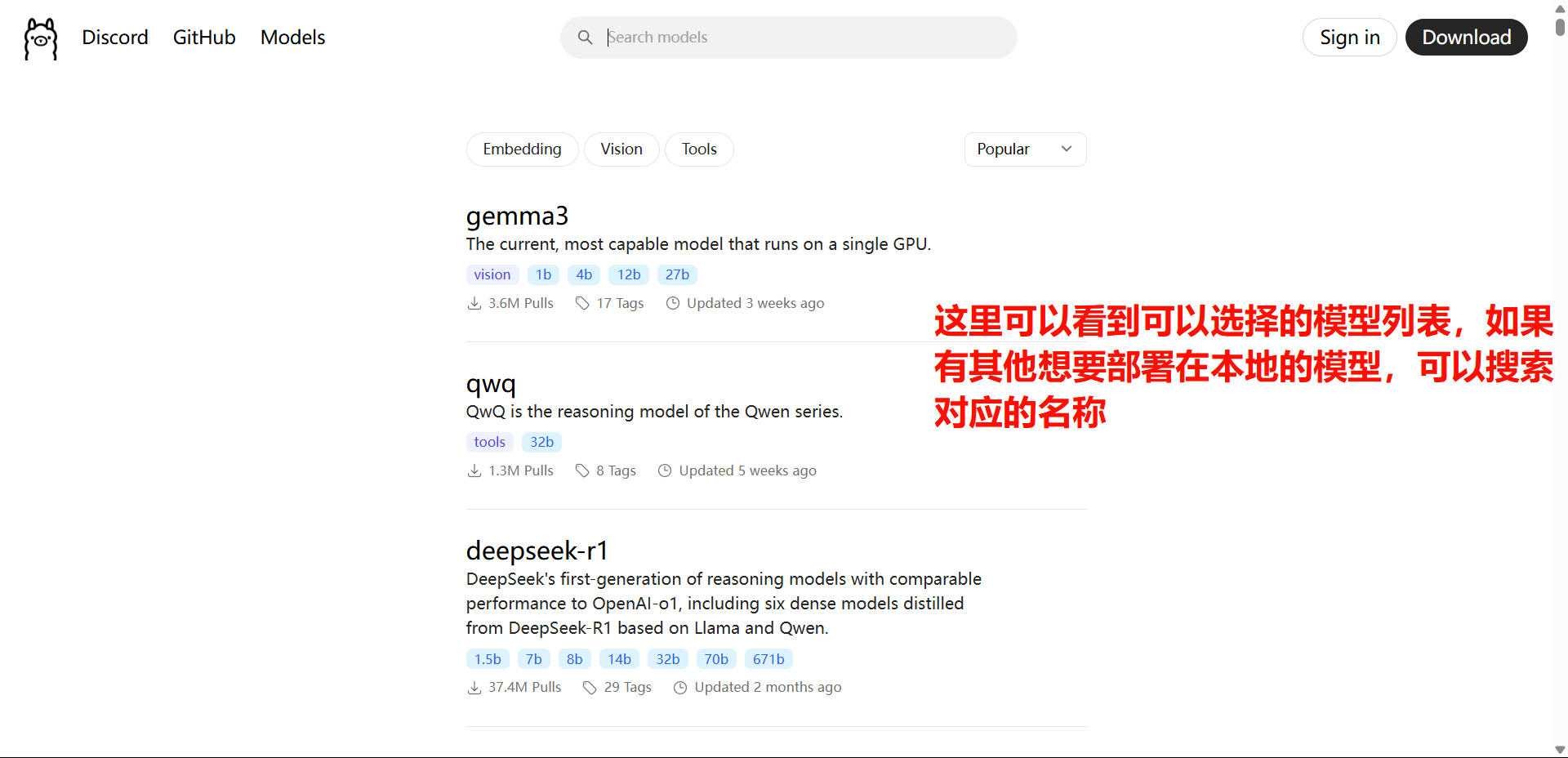Viewport: 1568px width, 758px height.
Task: Focus the Search models field
Action: coord(789,38)
